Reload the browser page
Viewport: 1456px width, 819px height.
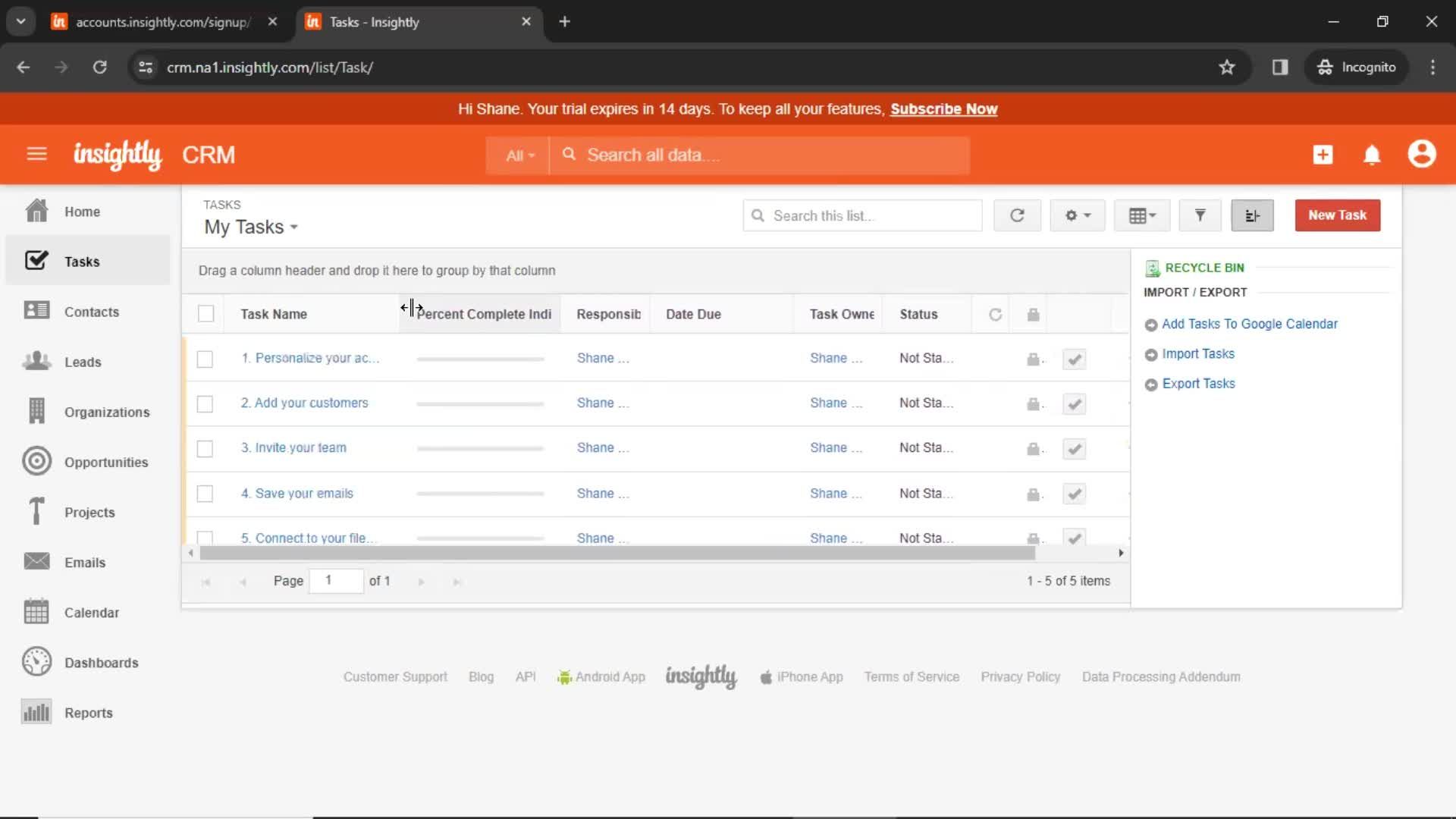[99, 67]
